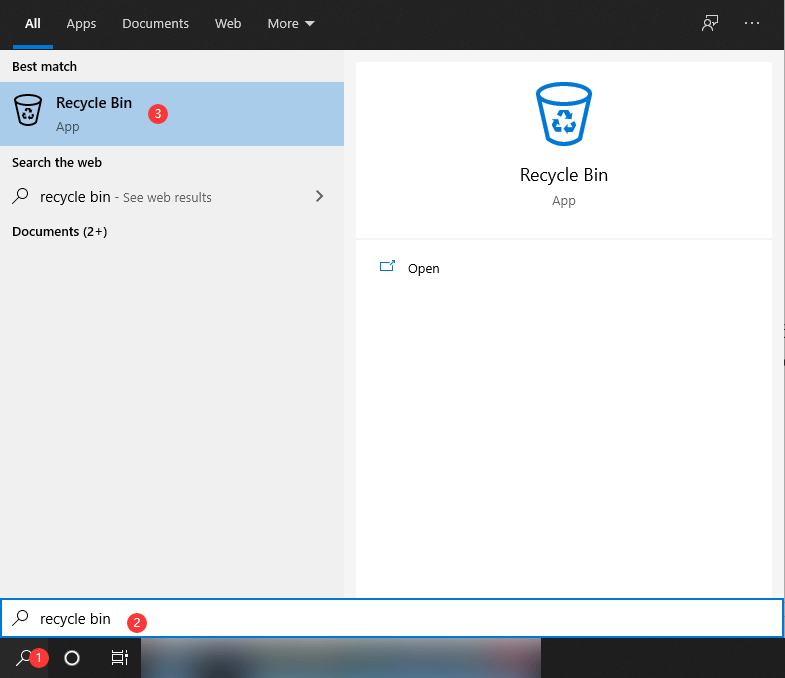Screen dimensions: 785x678
Task: Click the Open action in preview pane
Action: click(x=564, y=268)
